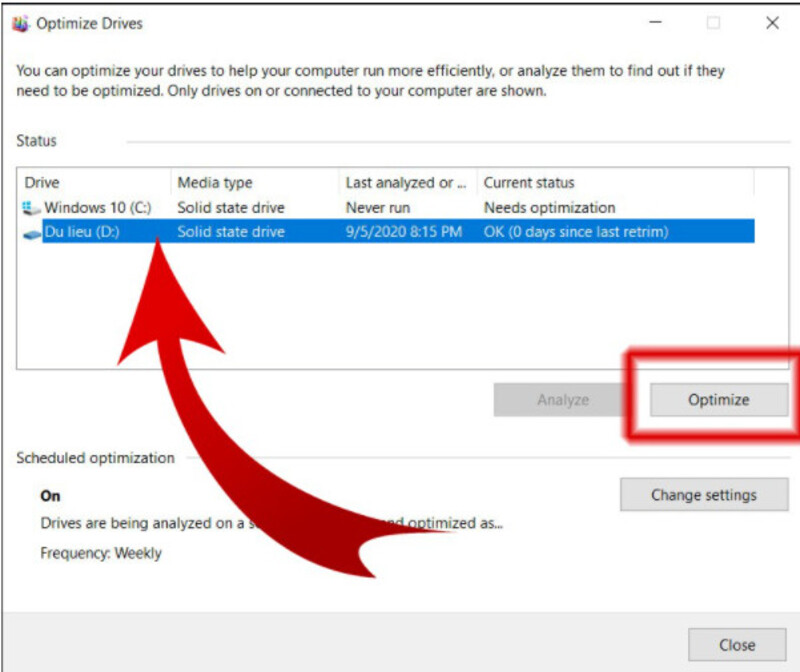Viewport: 800px width, 672px height.
Task: Click the 'Frequency: Weekly' text
Action: pyautogui.click(x=101, y=553)
